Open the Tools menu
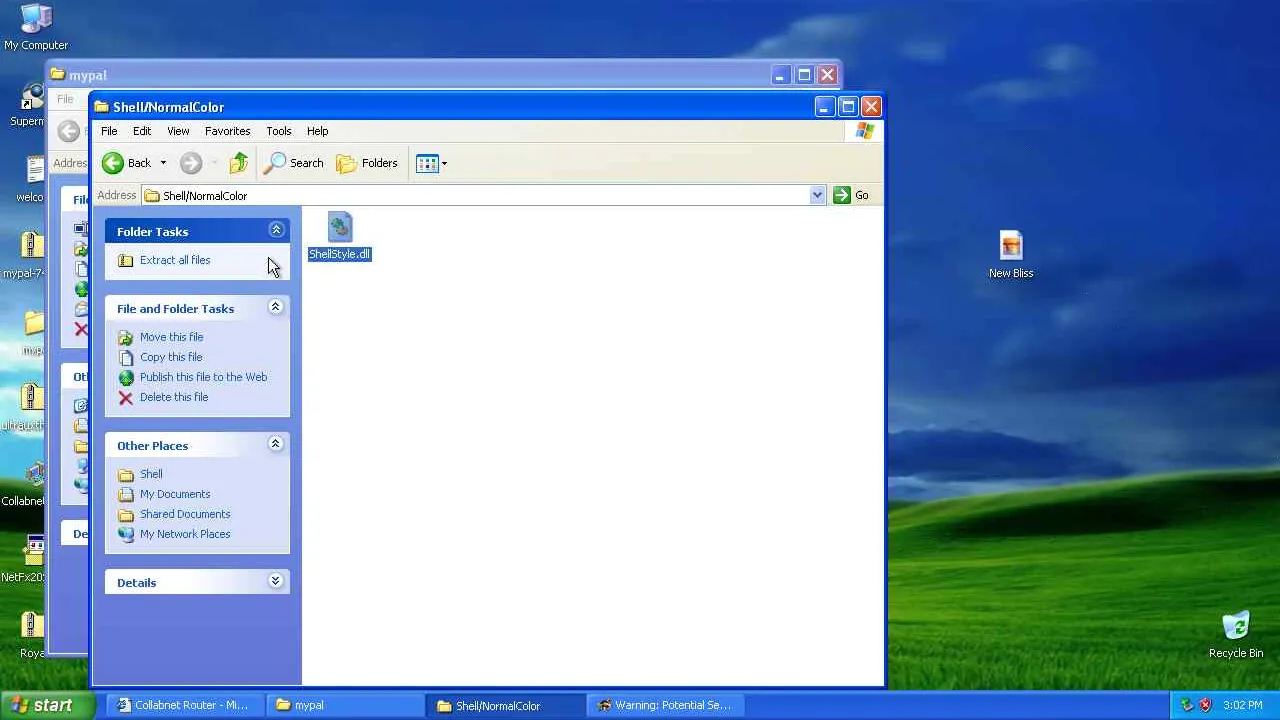Viewport: 1280px width, 720px height. [x=278, y=131]
